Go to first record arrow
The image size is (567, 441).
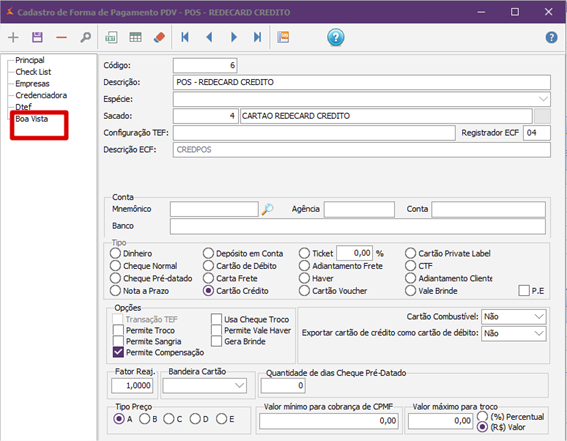[185, 37]
